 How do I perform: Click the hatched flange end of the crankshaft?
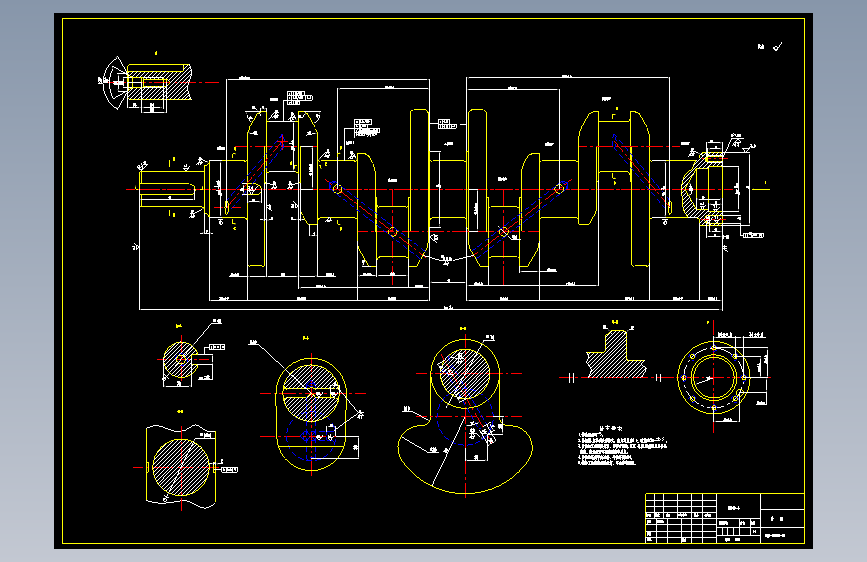click(x=702, y=189)
